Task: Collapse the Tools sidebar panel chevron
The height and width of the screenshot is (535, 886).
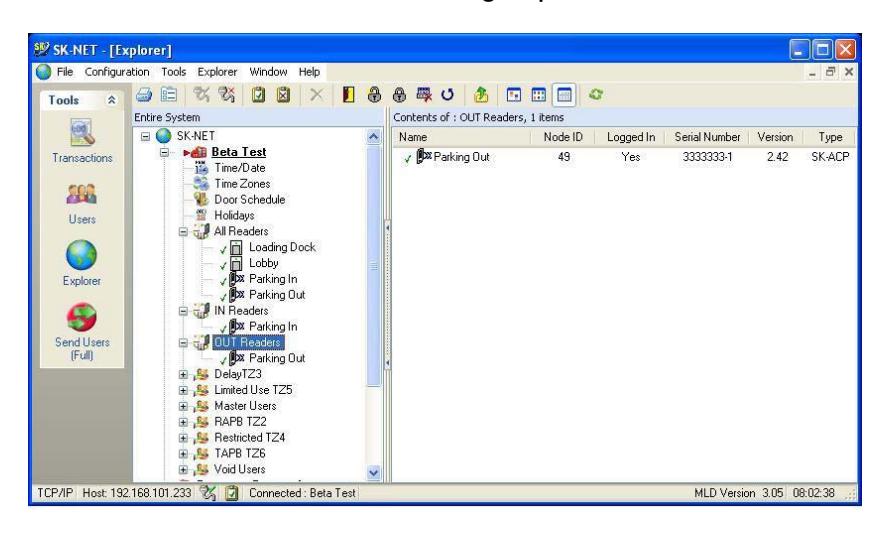Action: click(111, 100)
